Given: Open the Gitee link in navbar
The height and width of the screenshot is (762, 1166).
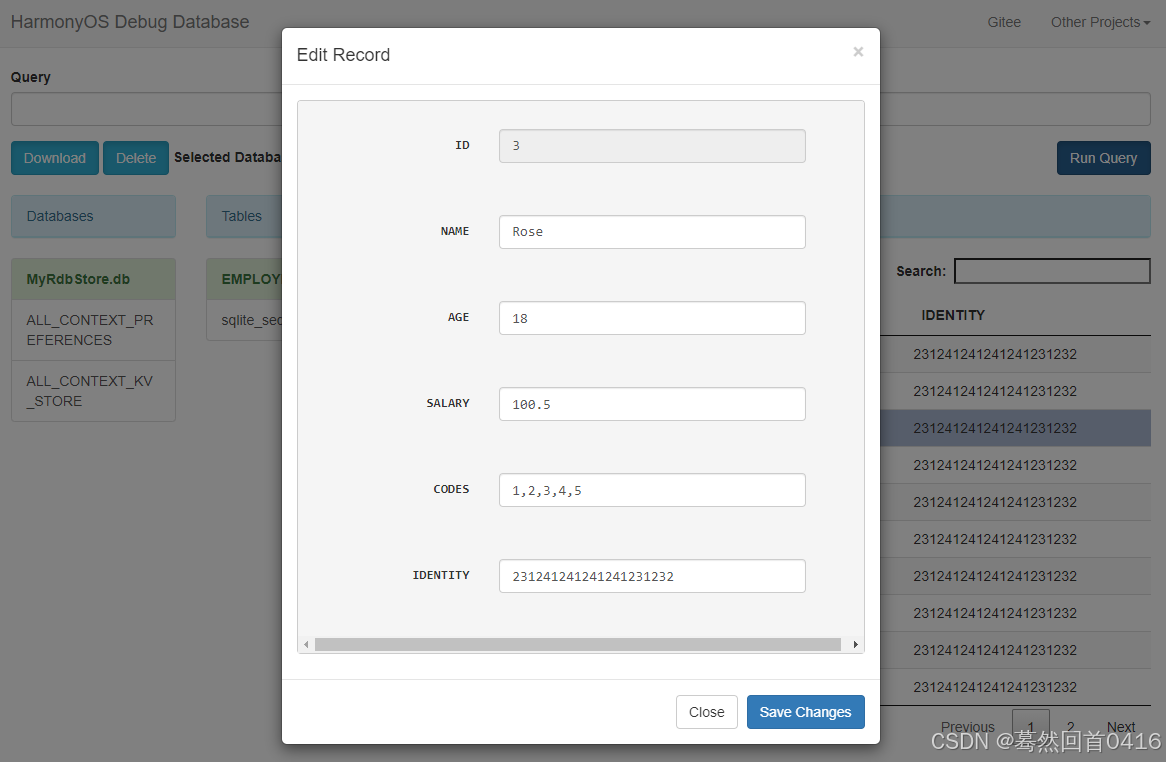Looking at the screenshot, I should coord(1004,22).
